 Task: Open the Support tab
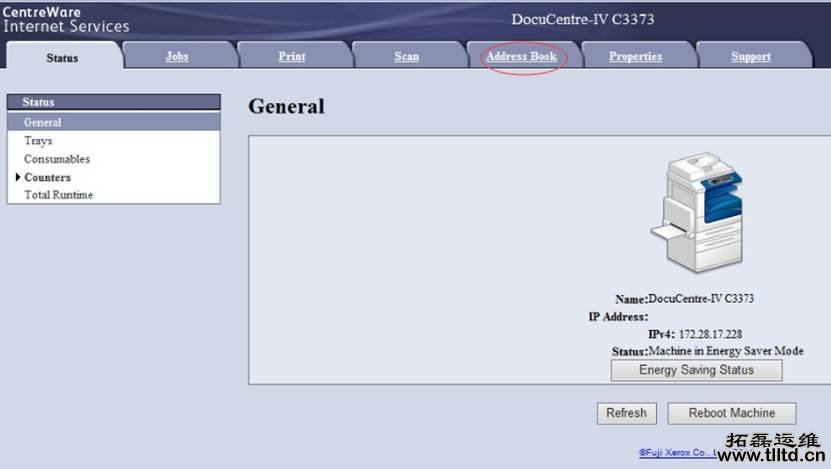click(751, 57)
